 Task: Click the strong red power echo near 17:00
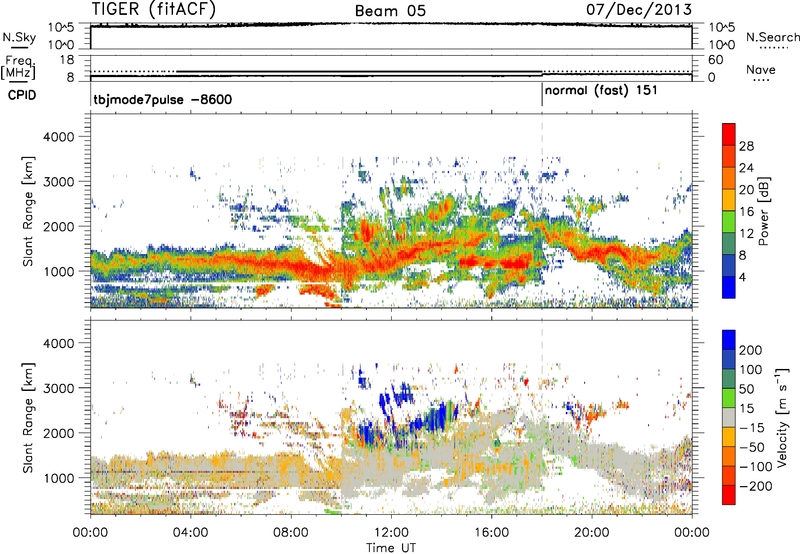point(515,263)
